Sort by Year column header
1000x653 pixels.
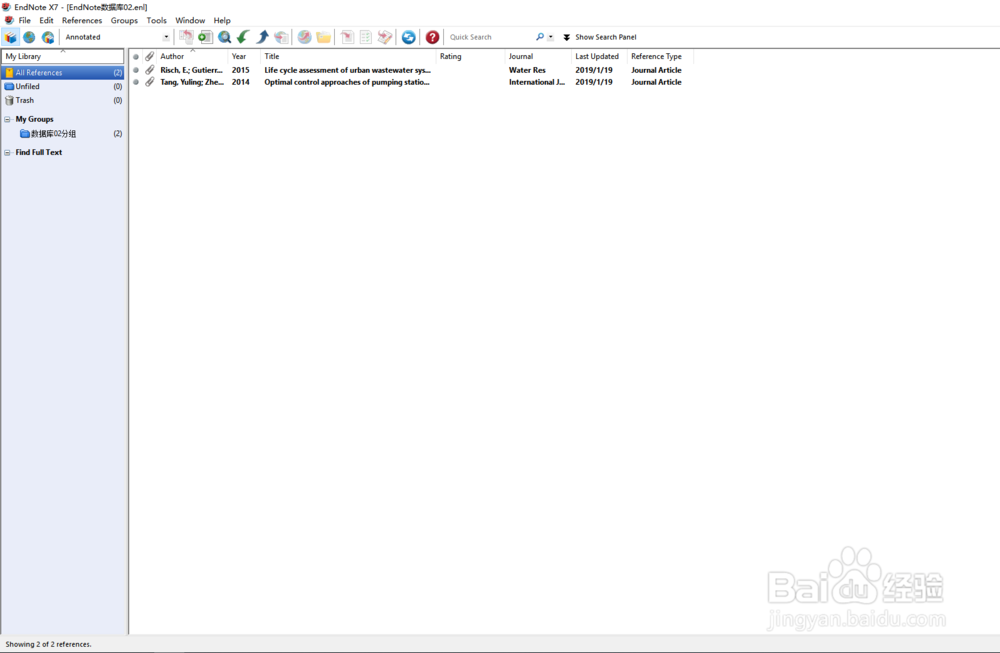(x=244, y=56)
